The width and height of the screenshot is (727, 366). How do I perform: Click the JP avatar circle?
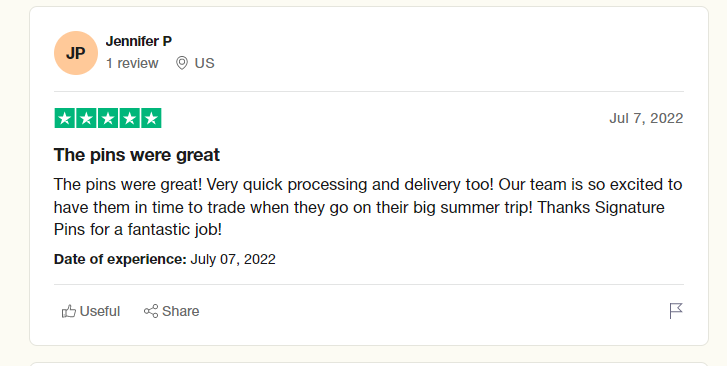tap(76, 53)
